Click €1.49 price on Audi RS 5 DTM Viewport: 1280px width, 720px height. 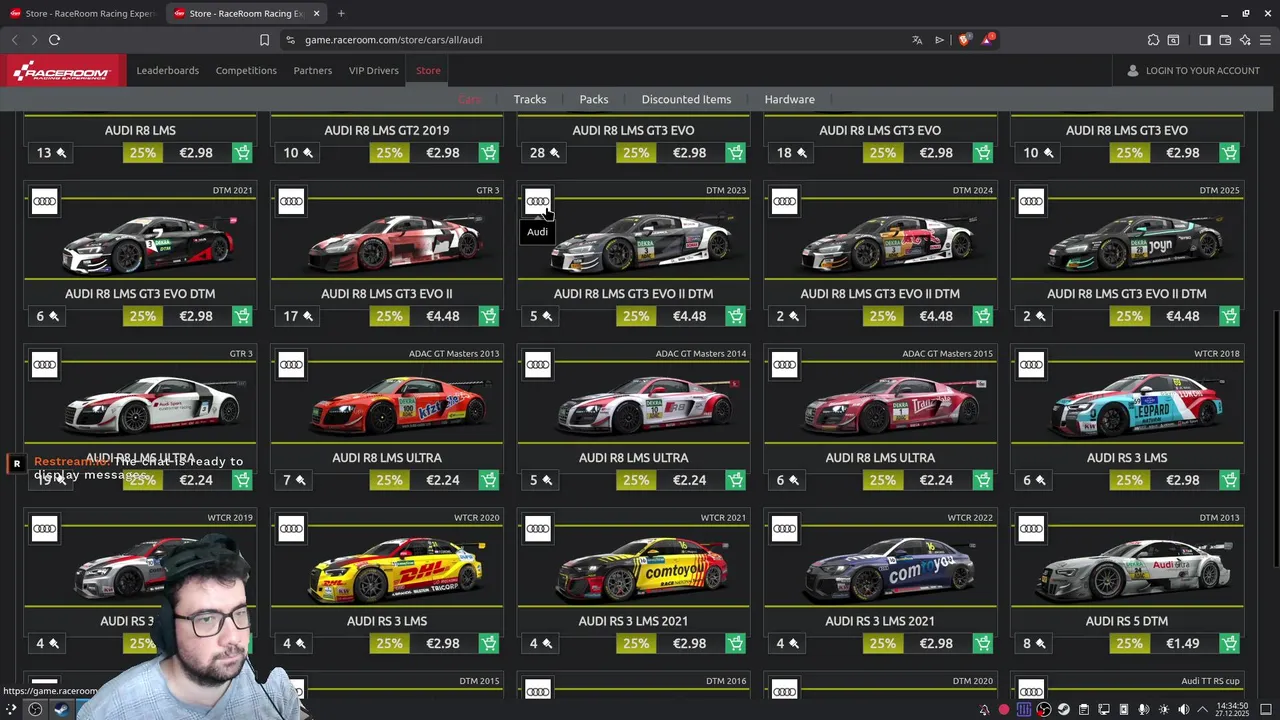click(x=1183, y=643)
